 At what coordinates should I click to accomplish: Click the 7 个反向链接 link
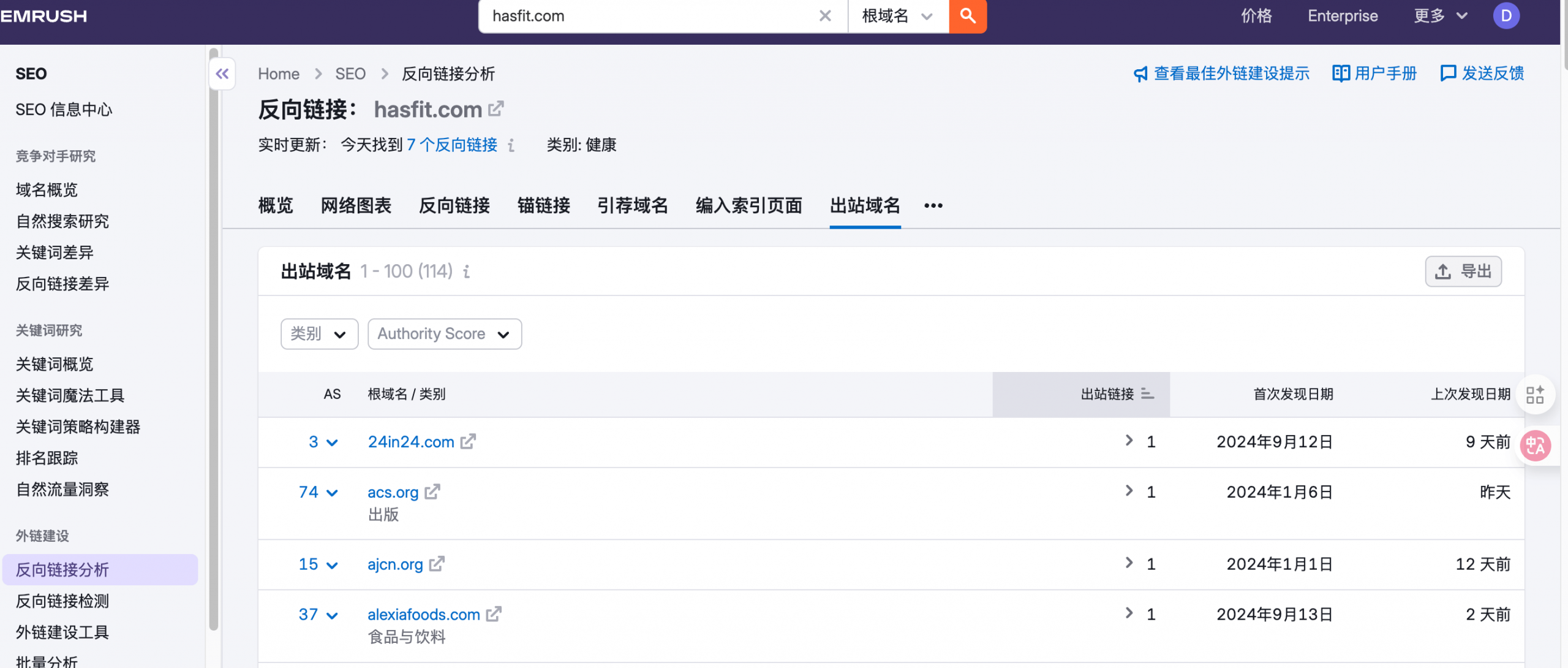pos(452,145)
